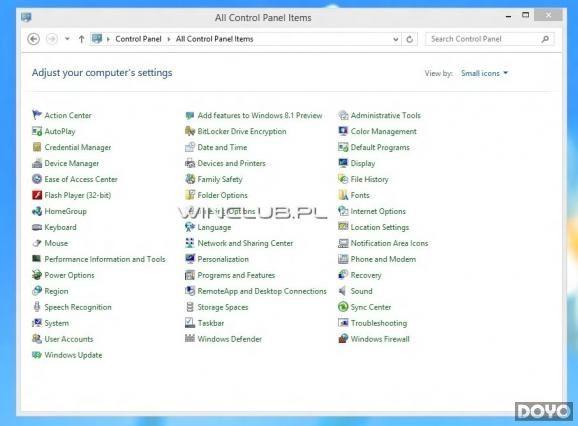Click the Keyboard icon

point(37,227)
